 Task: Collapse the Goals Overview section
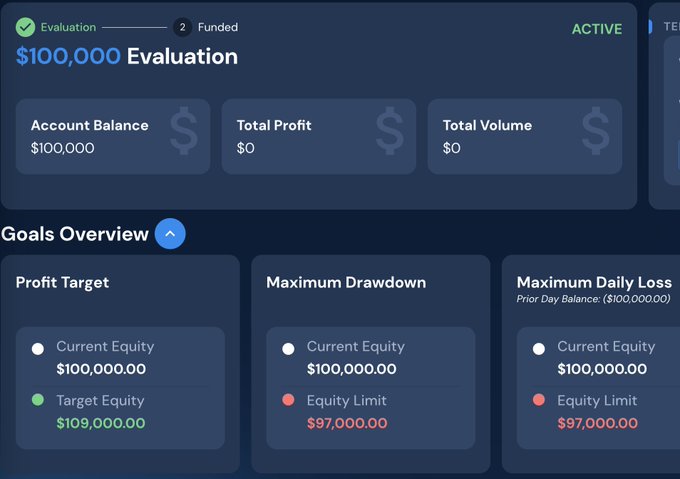tap(170, 234)
